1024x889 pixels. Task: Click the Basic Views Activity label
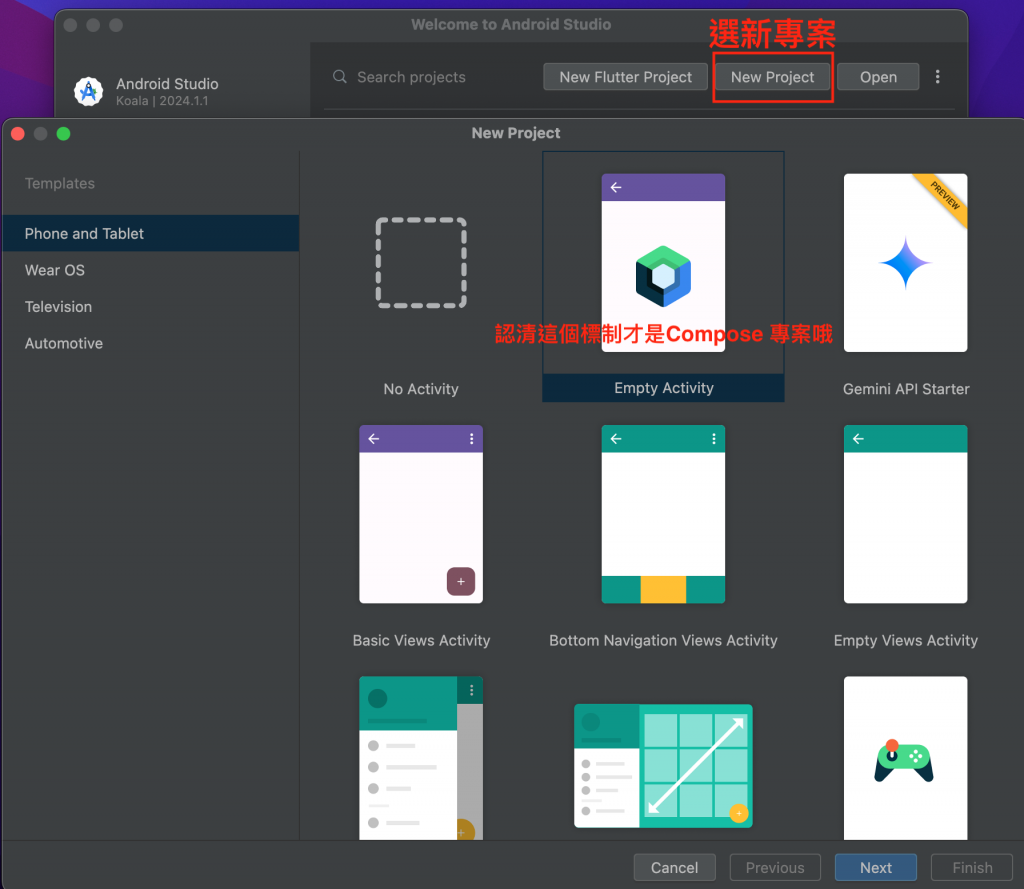(x=421, y=641)
